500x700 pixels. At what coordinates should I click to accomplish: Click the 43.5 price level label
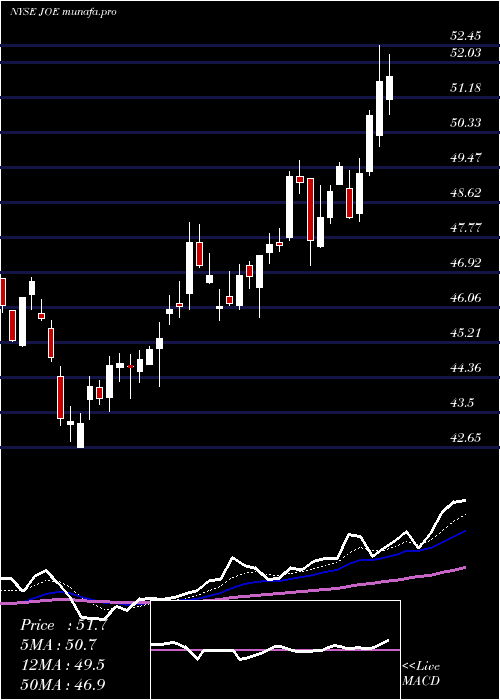coord(462,403)
